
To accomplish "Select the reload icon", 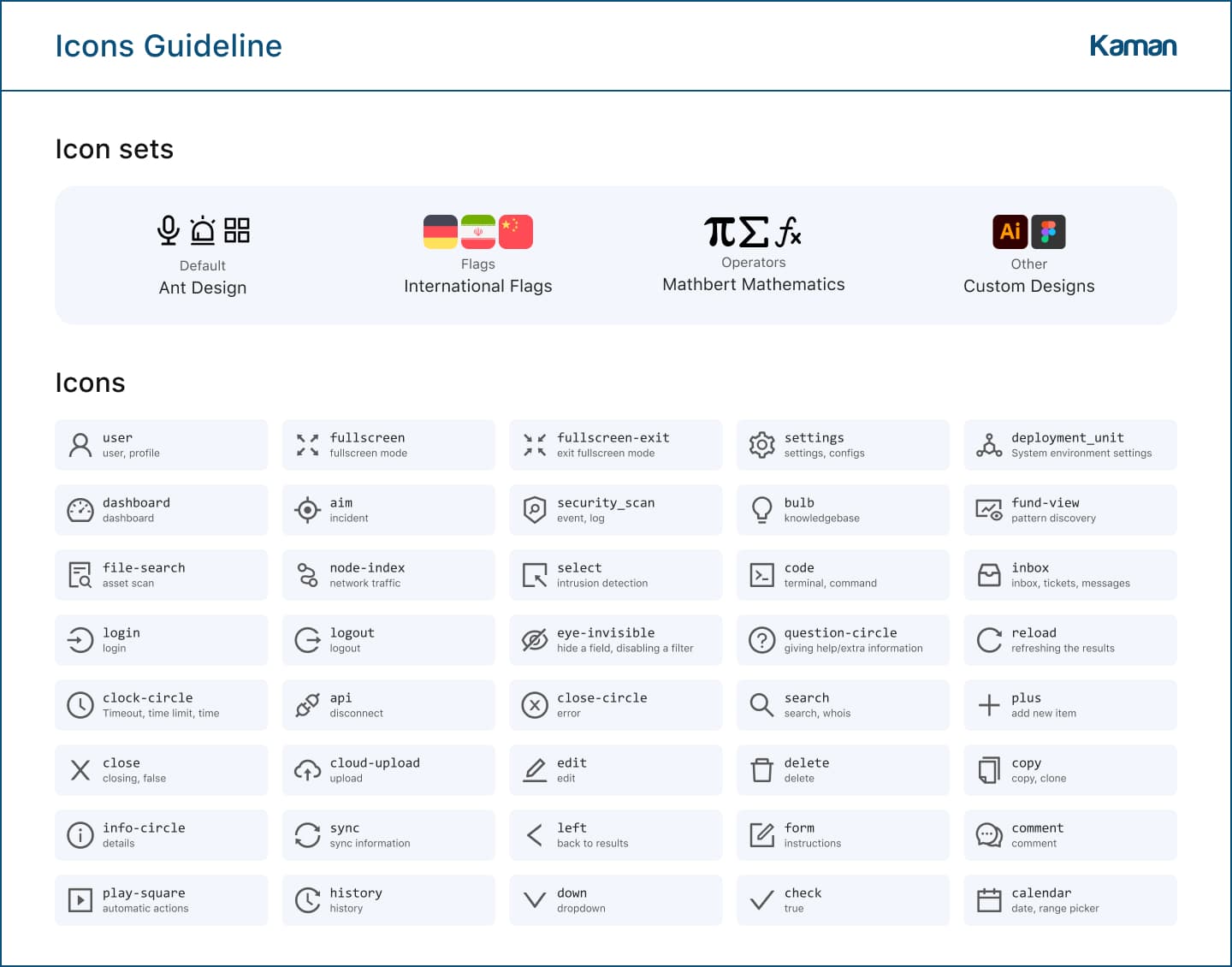I will pyautogui.click(x=989, y=640).
